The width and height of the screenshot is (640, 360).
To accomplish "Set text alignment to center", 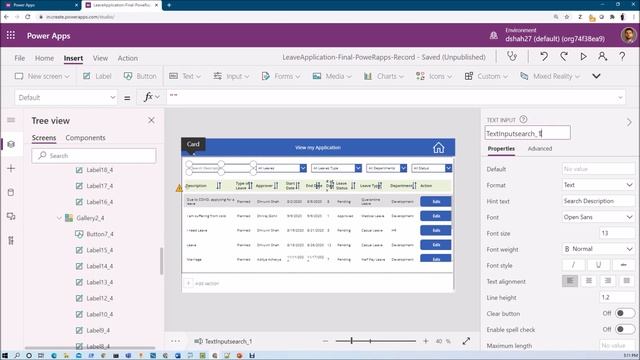I will click(589, 281).
